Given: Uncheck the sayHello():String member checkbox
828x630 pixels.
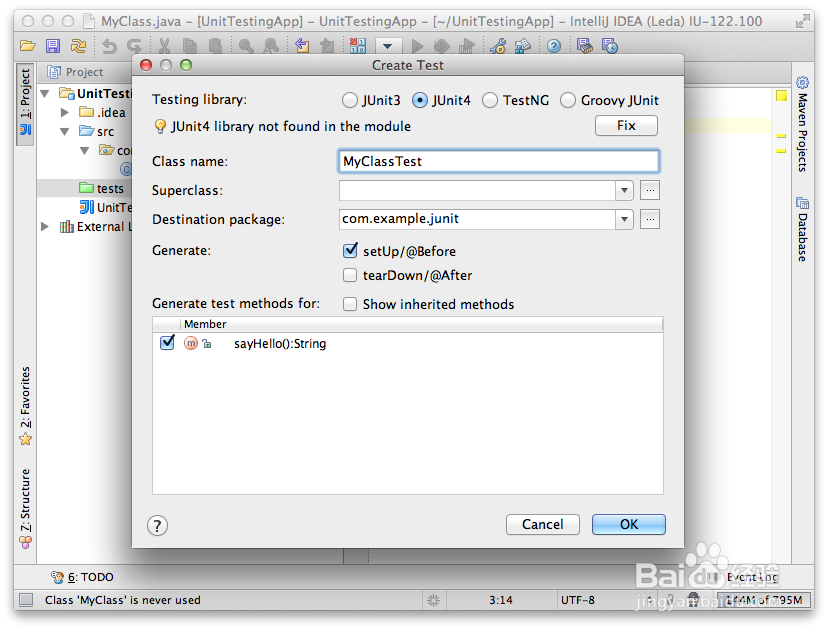Looking at the screenshot, I should click(x=167, y=343).
